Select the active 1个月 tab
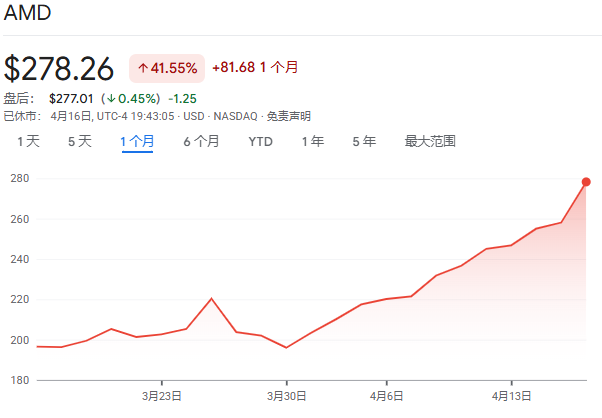Screen dimensions: 602x418 click(x=137, y=141)
